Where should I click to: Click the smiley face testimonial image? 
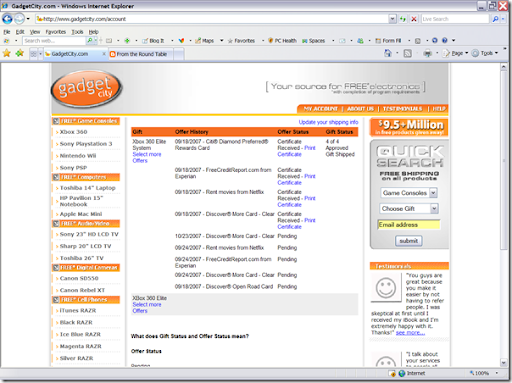[386, 287]
